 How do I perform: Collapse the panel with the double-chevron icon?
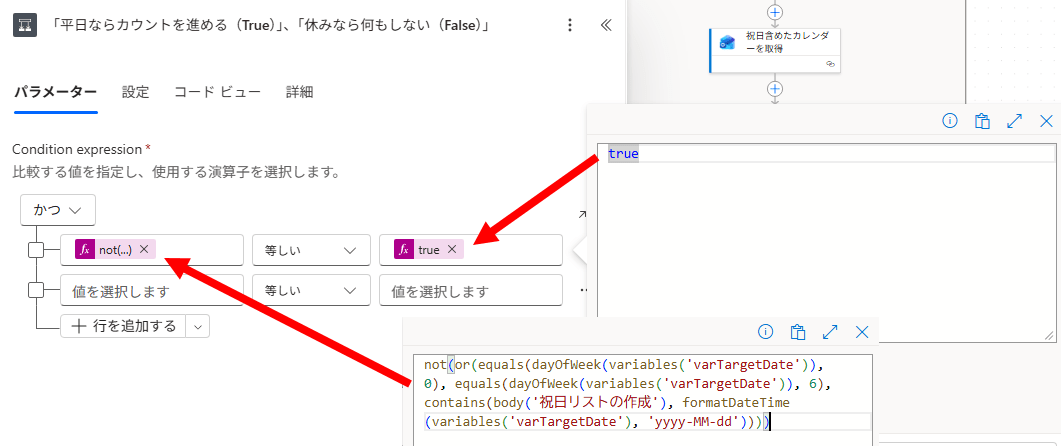tap(606, 25)
